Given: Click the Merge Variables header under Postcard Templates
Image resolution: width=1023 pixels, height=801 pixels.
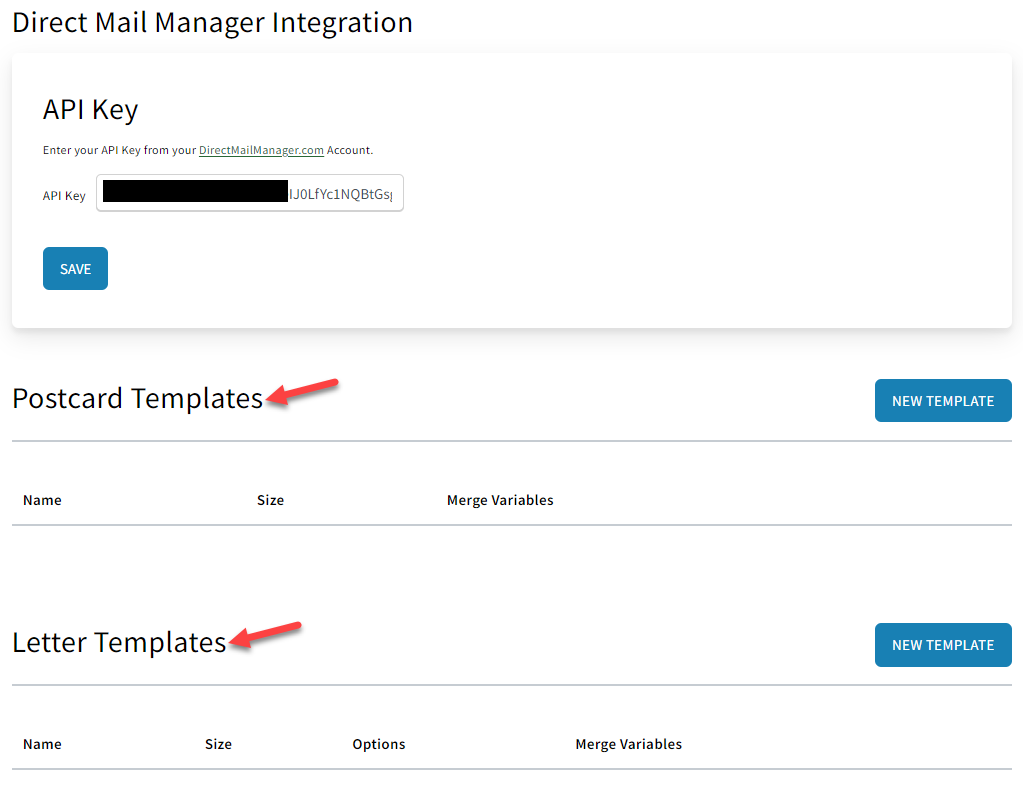Looking at the screenshot, I should point(500,499).
